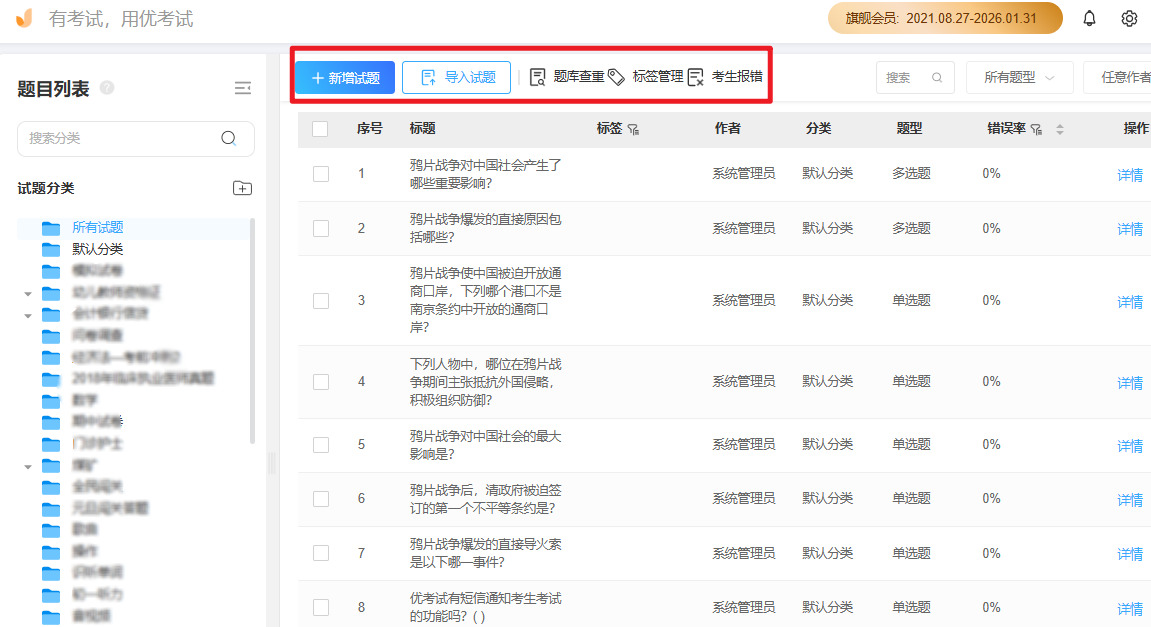Open the 考生报错 error report panel
The height and width of the screenshot is (627, 1151).
point(733,76)
